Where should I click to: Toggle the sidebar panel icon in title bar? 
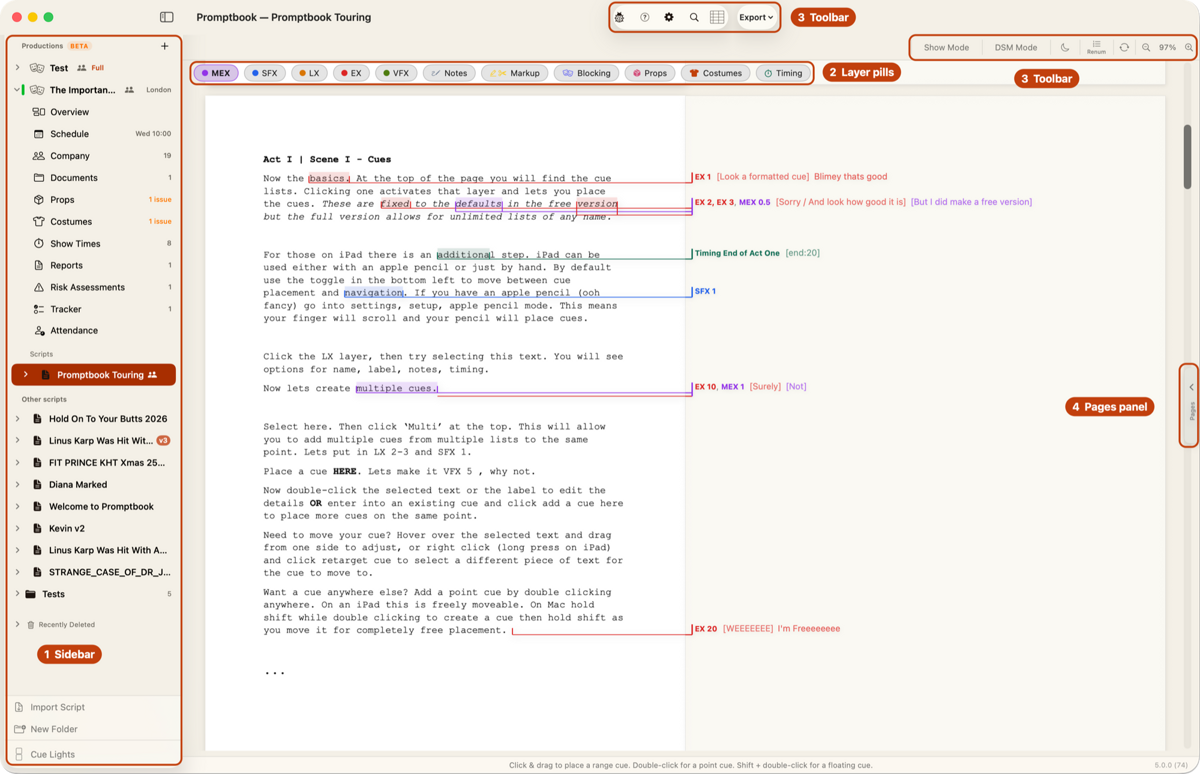coord(167,17)
